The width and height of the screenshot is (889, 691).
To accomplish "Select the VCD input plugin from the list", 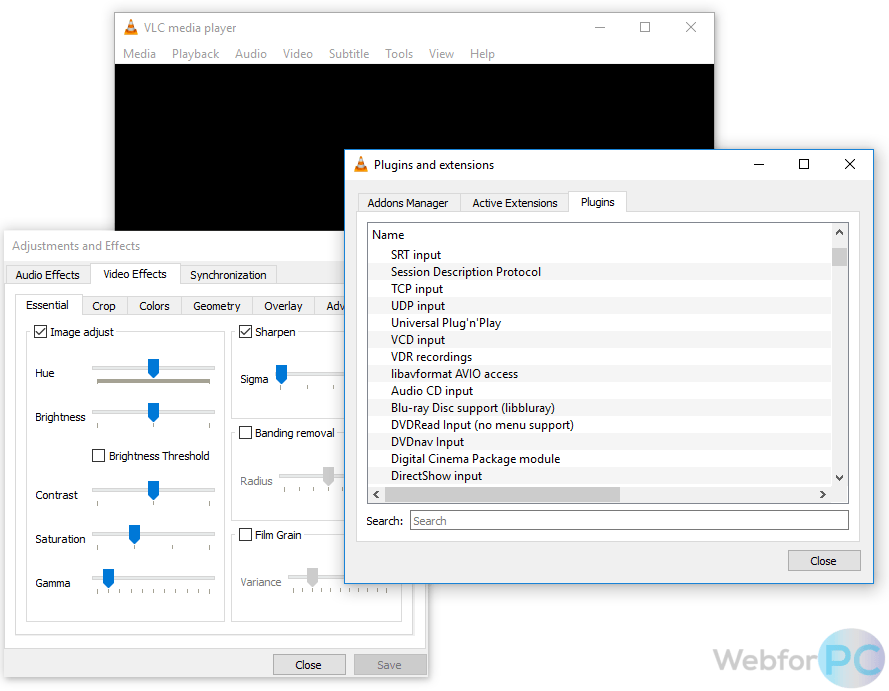I will tap(418, 339).
